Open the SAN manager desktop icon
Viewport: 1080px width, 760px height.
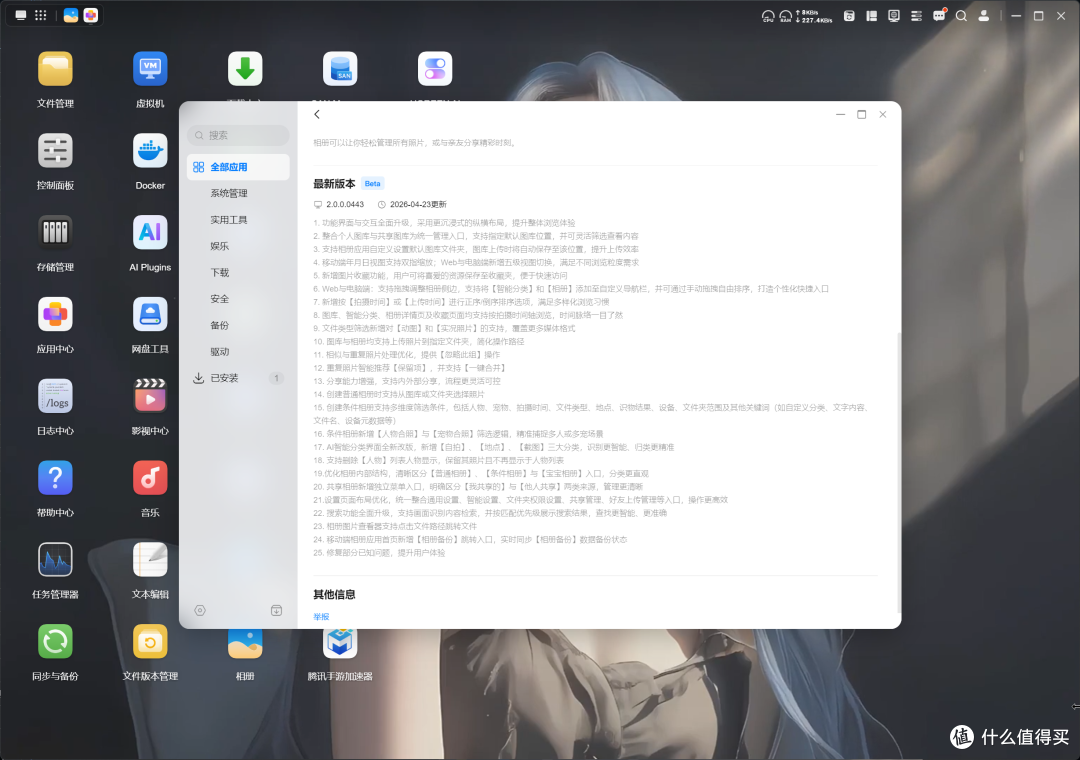click(x=340, y=69)
